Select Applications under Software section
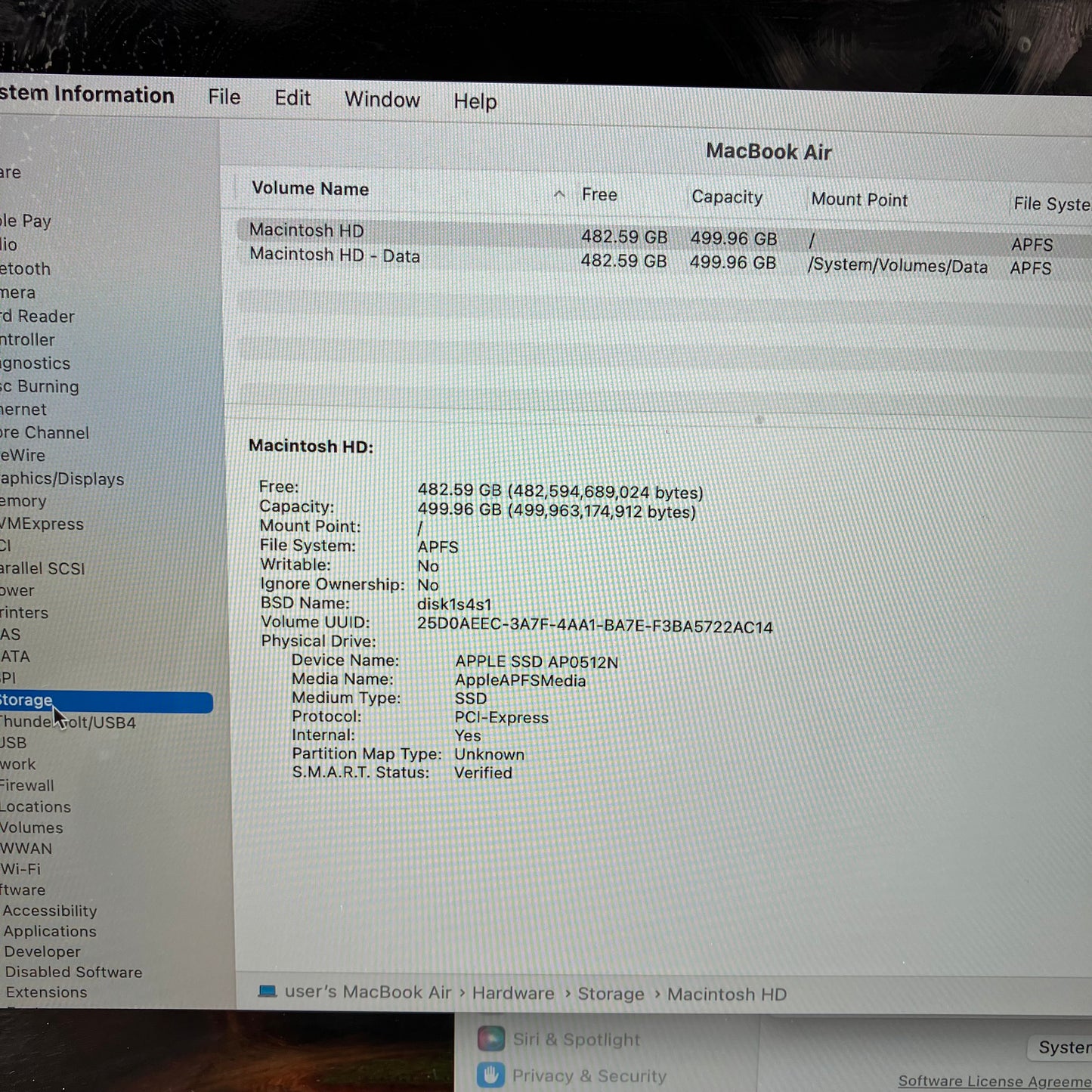Image resolution: width=1092 pixels, height=1092 pixels. coord(50,931)
